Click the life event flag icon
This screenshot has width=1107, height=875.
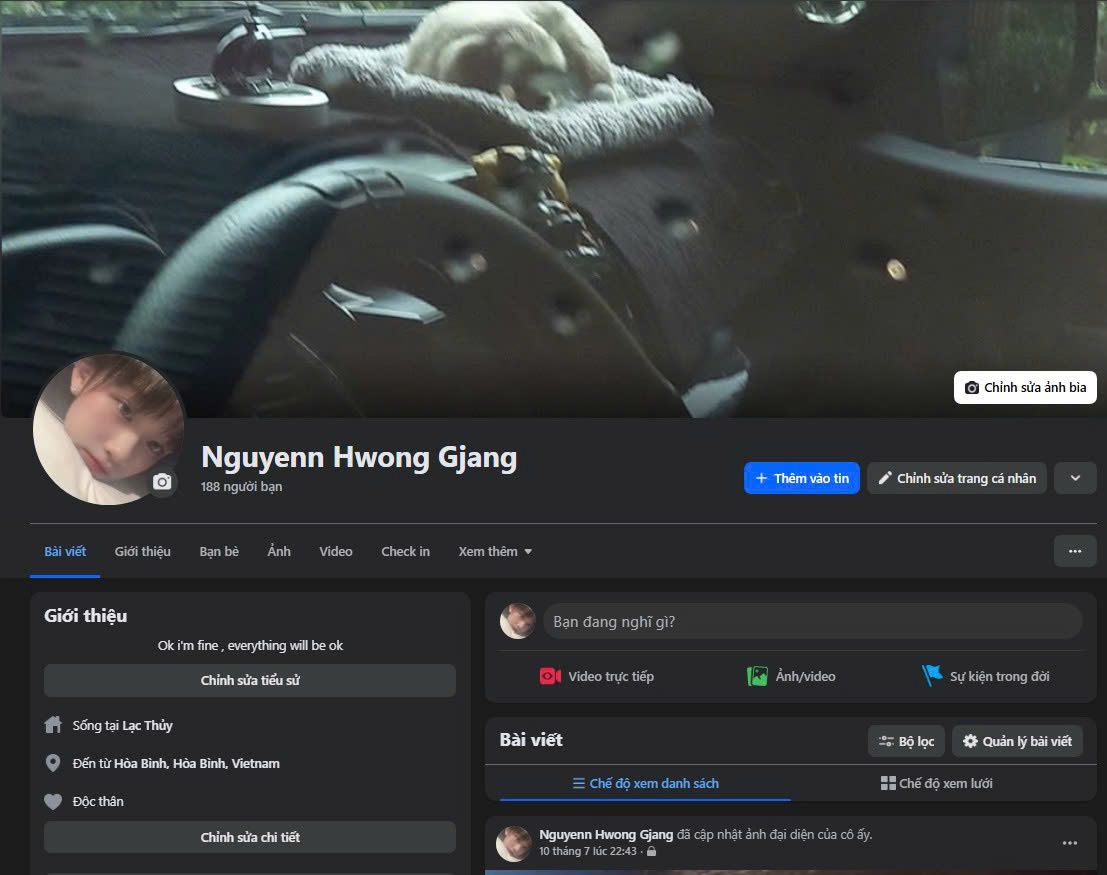click(x=932, y=676)
